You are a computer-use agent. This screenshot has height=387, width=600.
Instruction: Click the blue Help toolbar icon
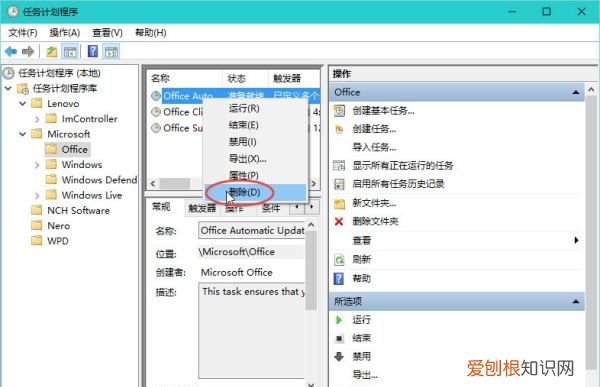click(93, 51)
